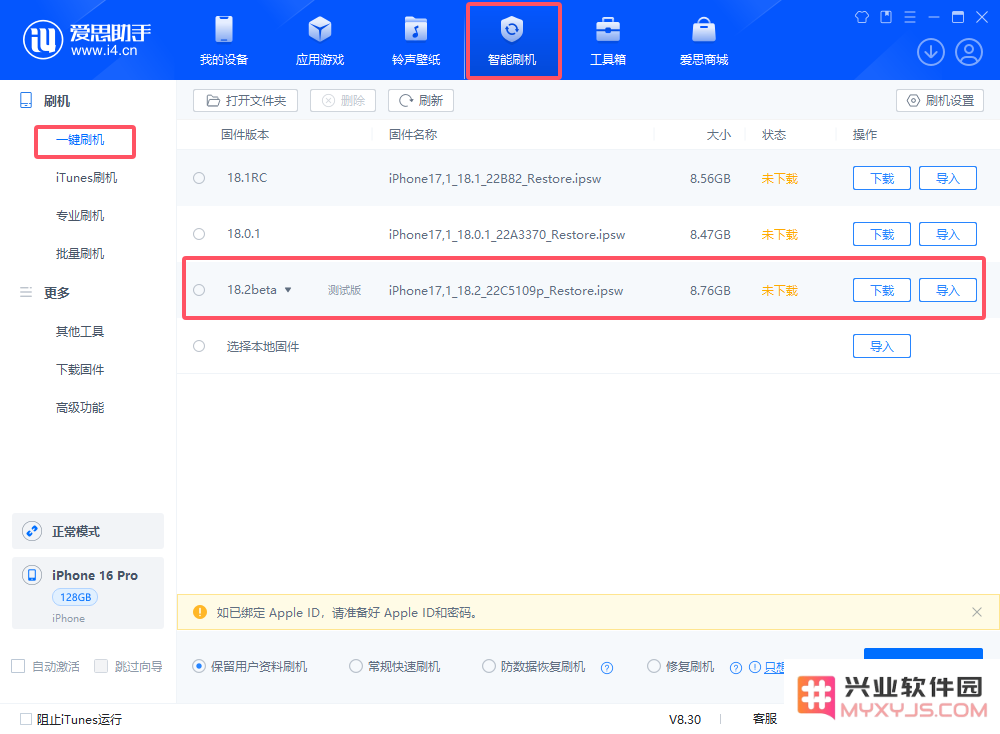Click the 刷机 phone icon in sidebar

click(x=26, y=100)
